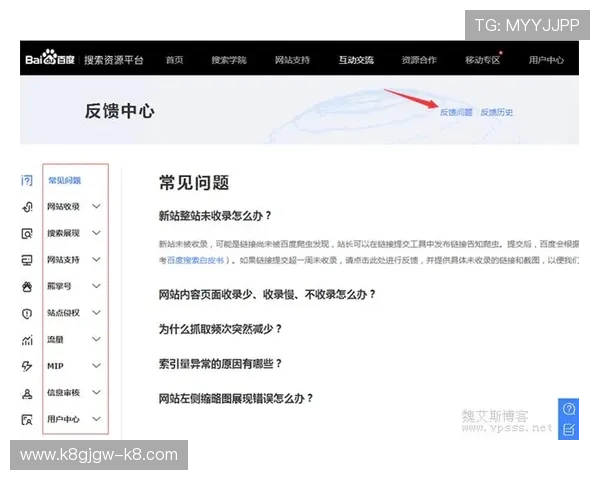Screen dimensions: 600x480
Task: Click the 反馈历史 link
Action: pyautogui.click(x=497, y=112)
